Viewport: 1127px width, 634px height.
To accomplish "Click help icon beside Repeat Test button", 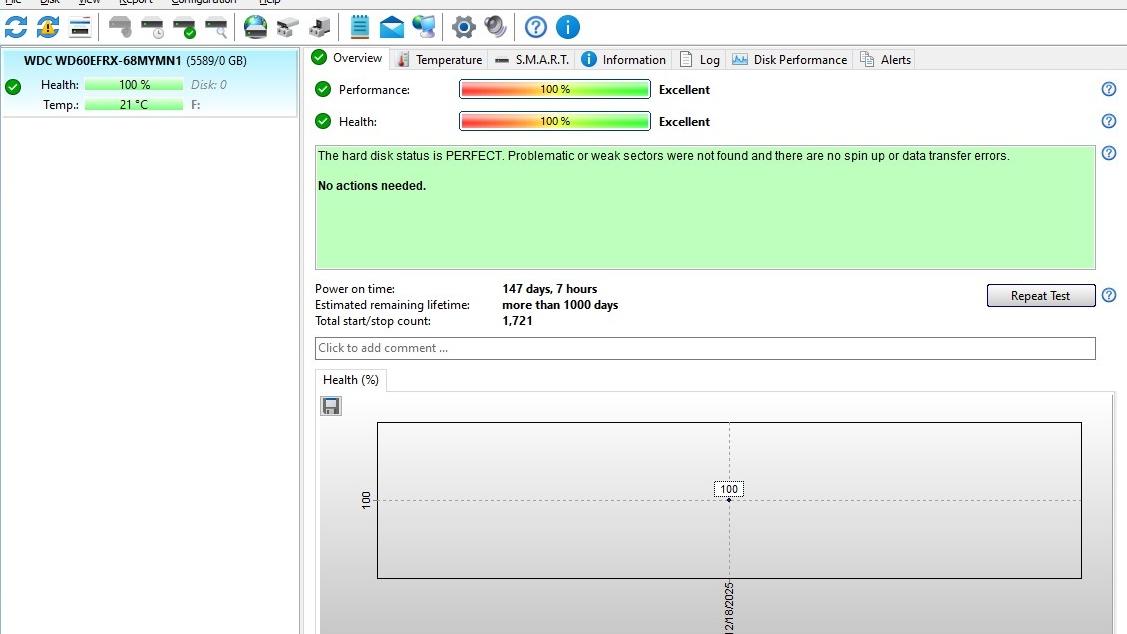I will pos(1108,296).
